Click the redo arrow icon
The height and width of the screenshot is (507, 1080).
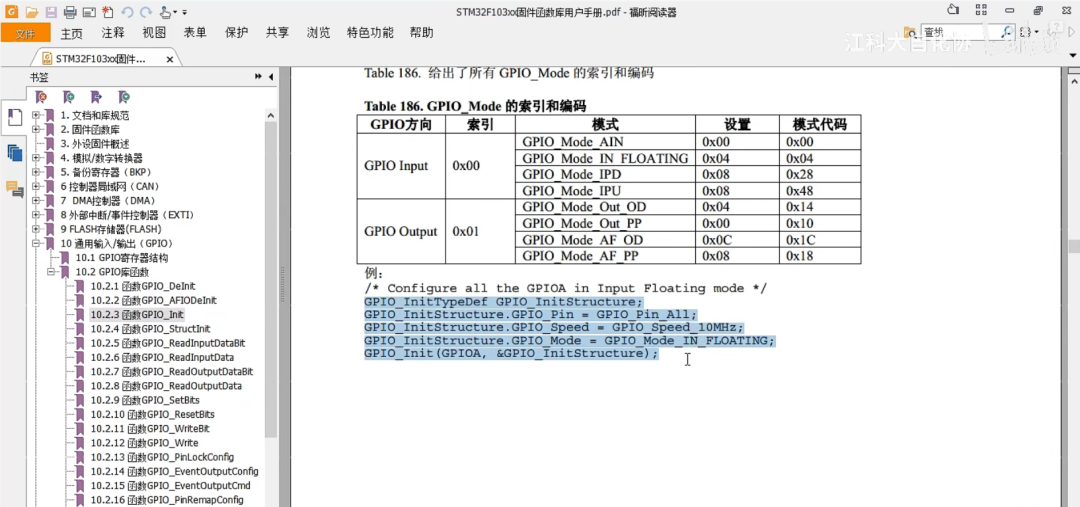(145, 12)
